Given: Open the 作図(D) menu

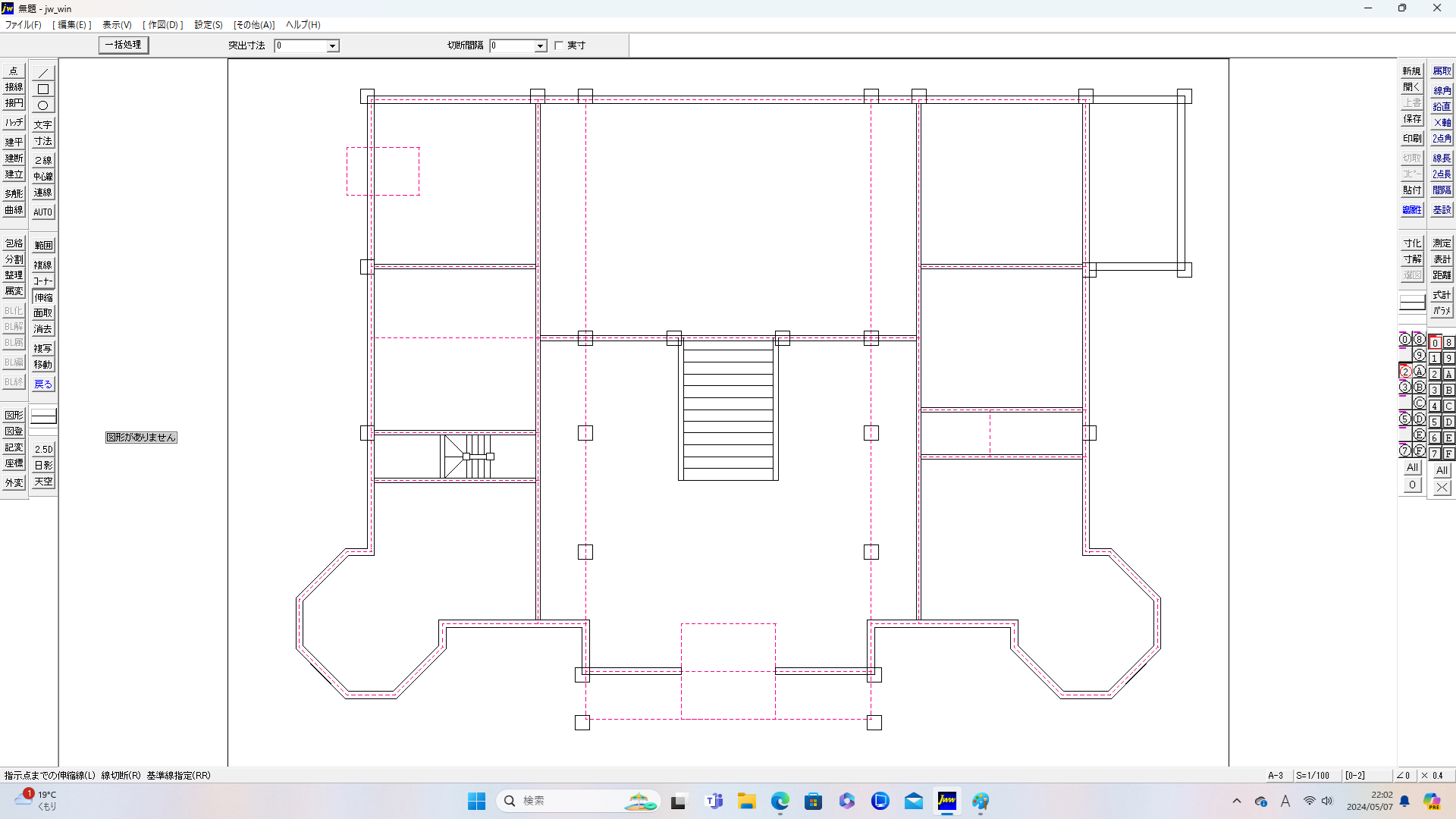Looking at the screenshot, I should [163, 25].
